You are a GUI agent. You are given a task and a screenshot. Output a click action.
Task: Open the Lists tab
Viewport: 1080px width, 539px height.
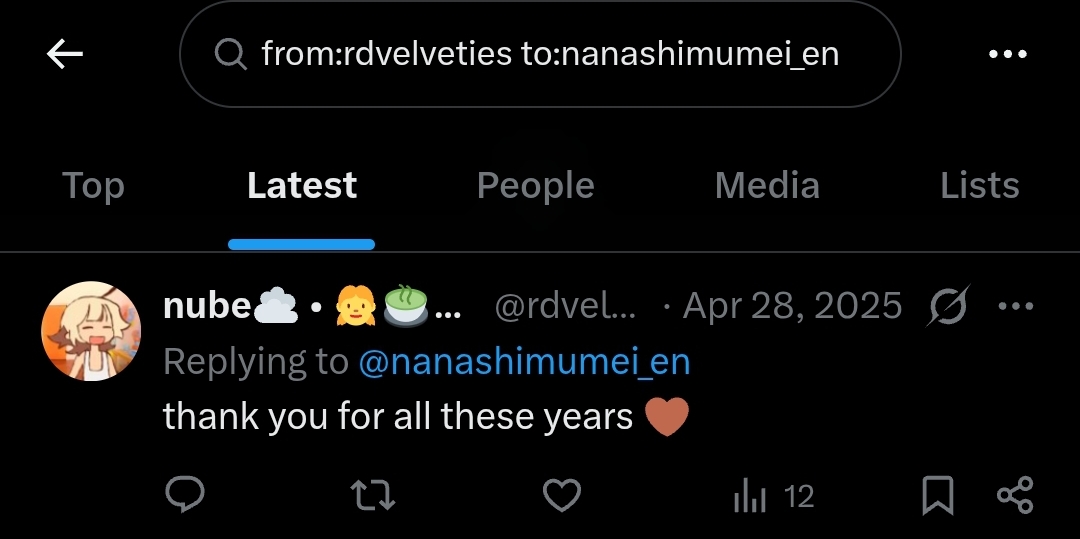pyautogui.click(x=979, y=186)
